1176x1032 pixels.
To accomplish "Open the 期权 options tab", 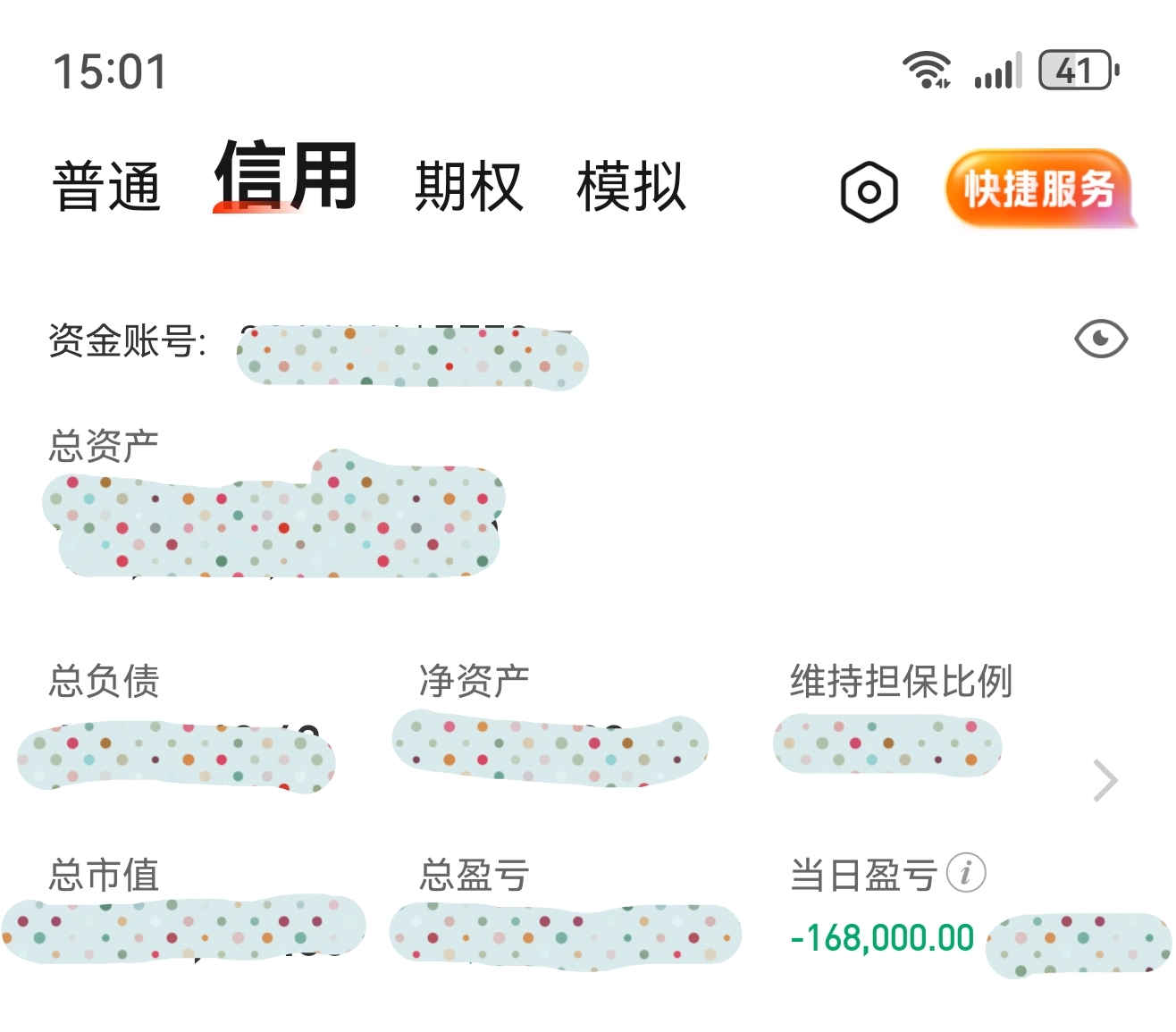I will (x=468, y=187).
